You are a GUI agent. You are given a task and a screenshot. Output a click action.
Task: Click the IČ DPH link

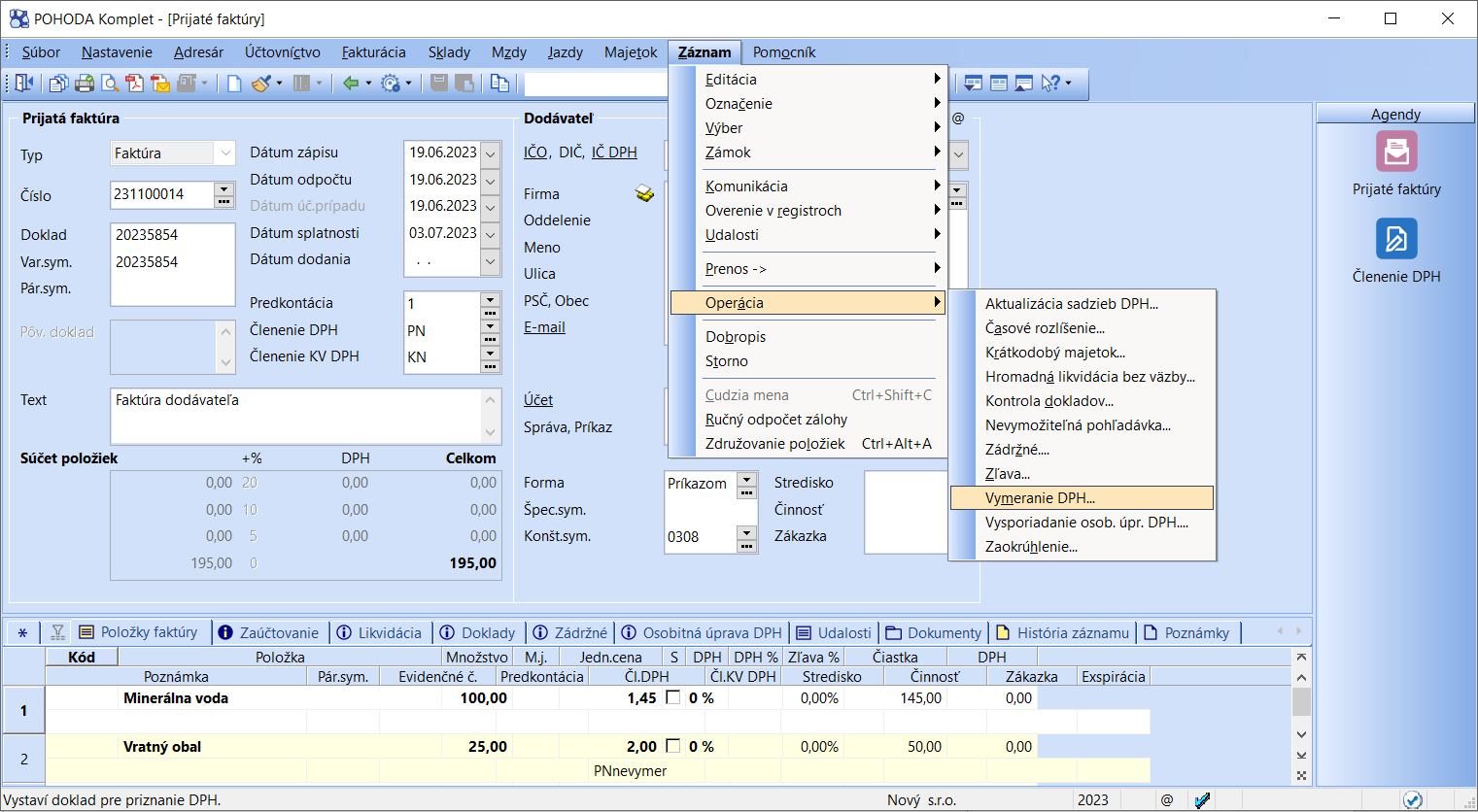(614, 152)
